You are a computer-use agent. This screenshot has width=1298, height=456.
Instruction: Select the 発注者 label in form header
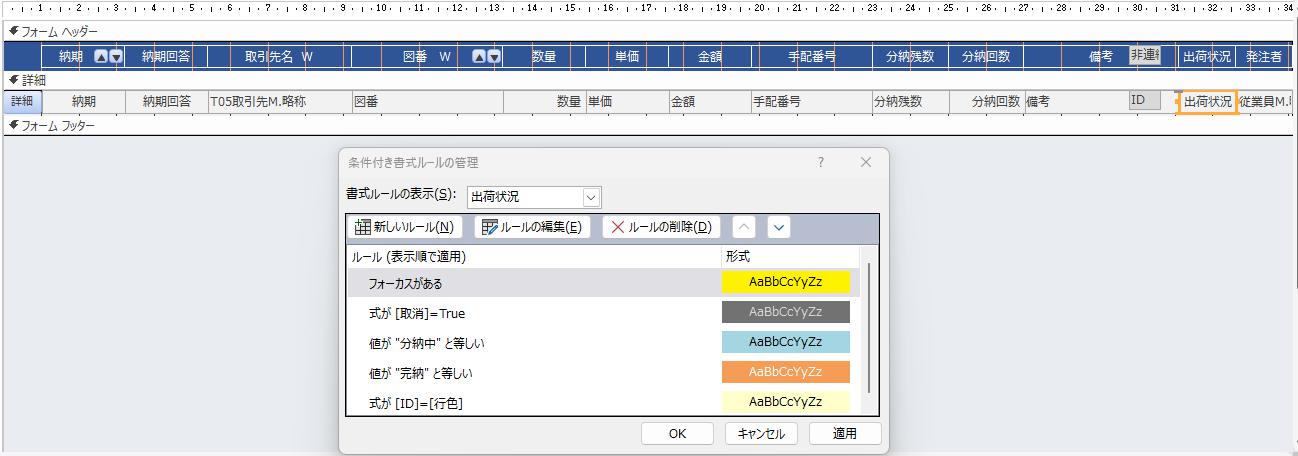pos(1264,57)
